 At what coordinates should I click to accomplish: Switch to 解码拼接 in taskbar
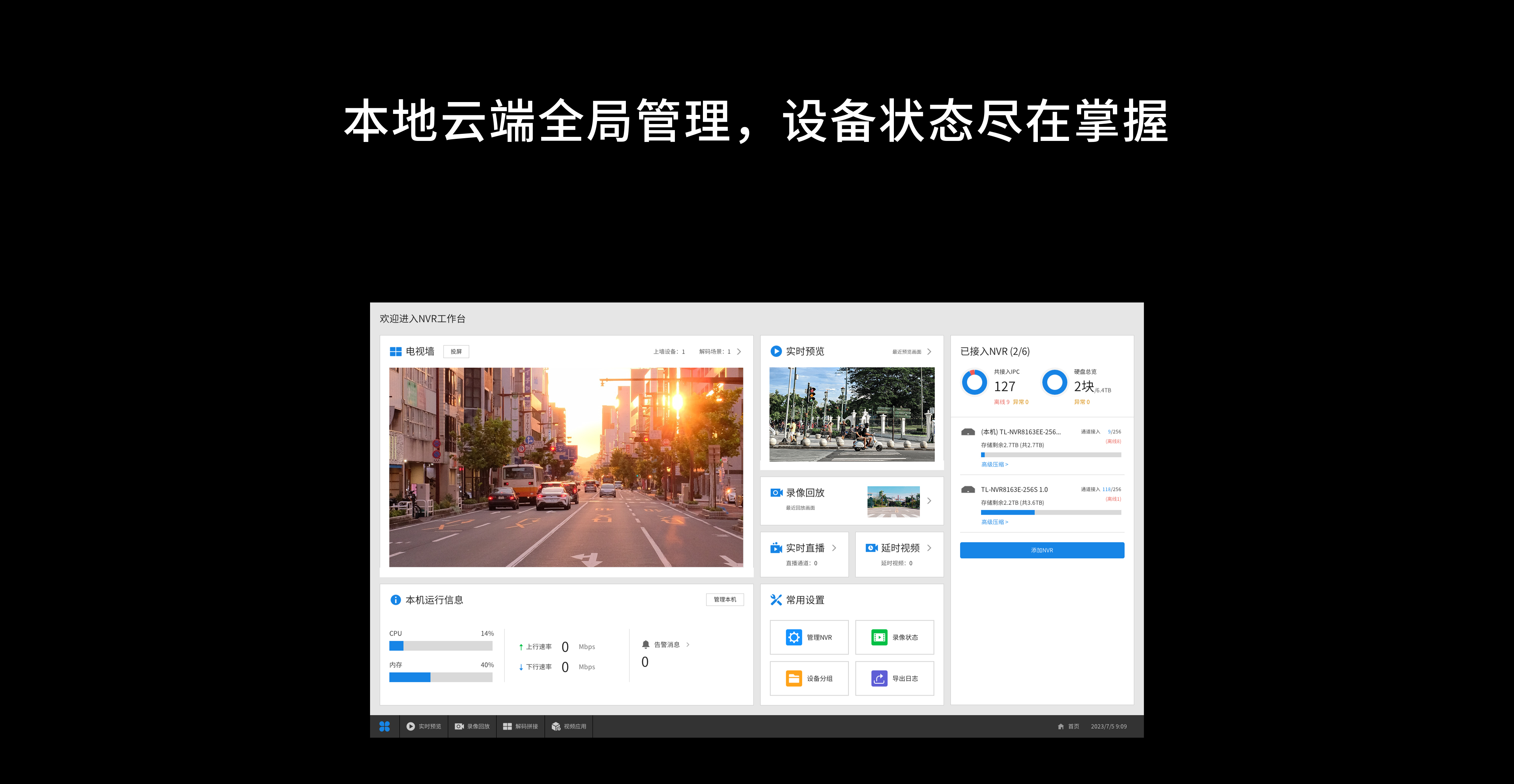click(x=520, y=727)
